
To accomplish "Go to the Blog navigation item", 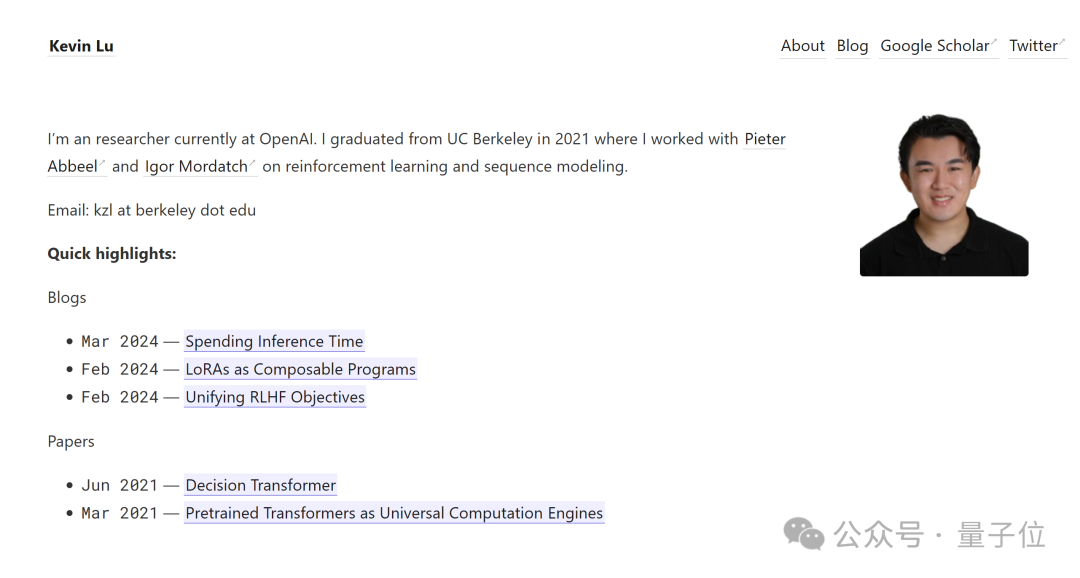I will point(852,46).
